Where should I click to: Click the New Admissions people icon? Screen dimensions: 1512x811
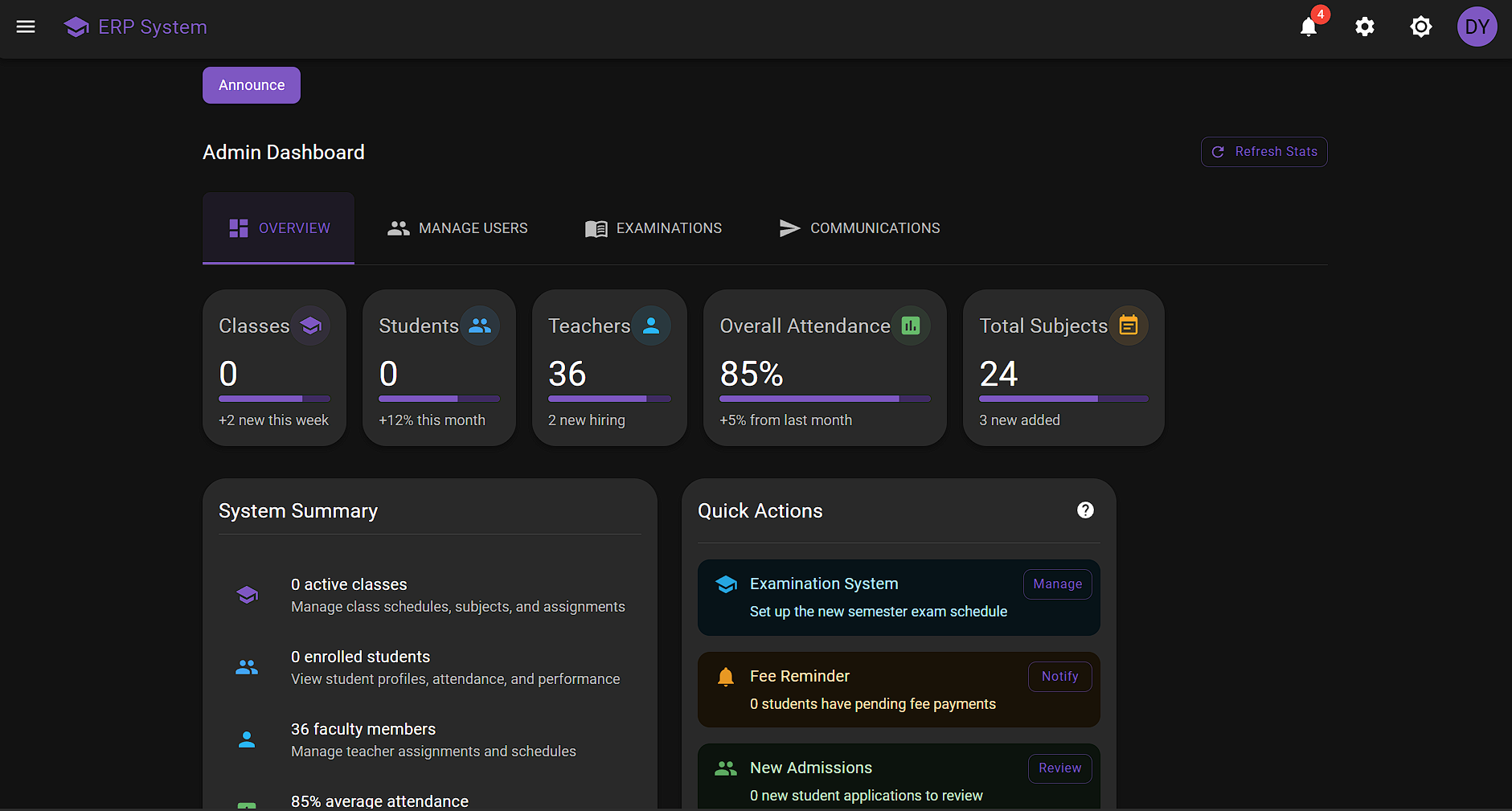[x=726, y=768]
